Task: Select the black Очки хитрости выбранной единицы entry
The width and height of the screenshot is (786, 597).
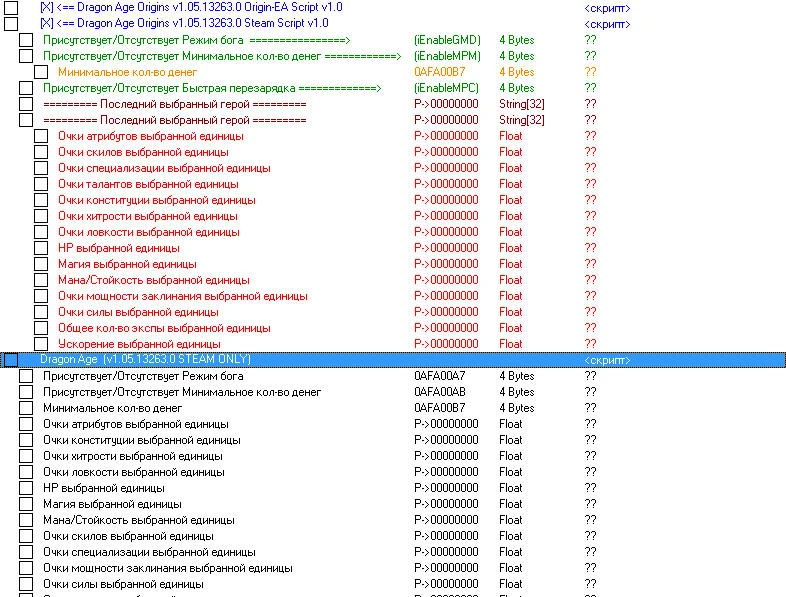Action: (x=133, y=456)
